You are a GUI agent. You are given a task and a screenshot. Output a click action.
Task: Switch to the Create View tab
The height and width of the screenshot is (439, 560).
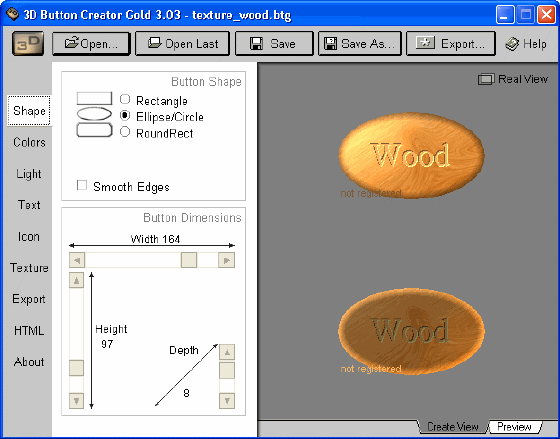coord(452,426)
